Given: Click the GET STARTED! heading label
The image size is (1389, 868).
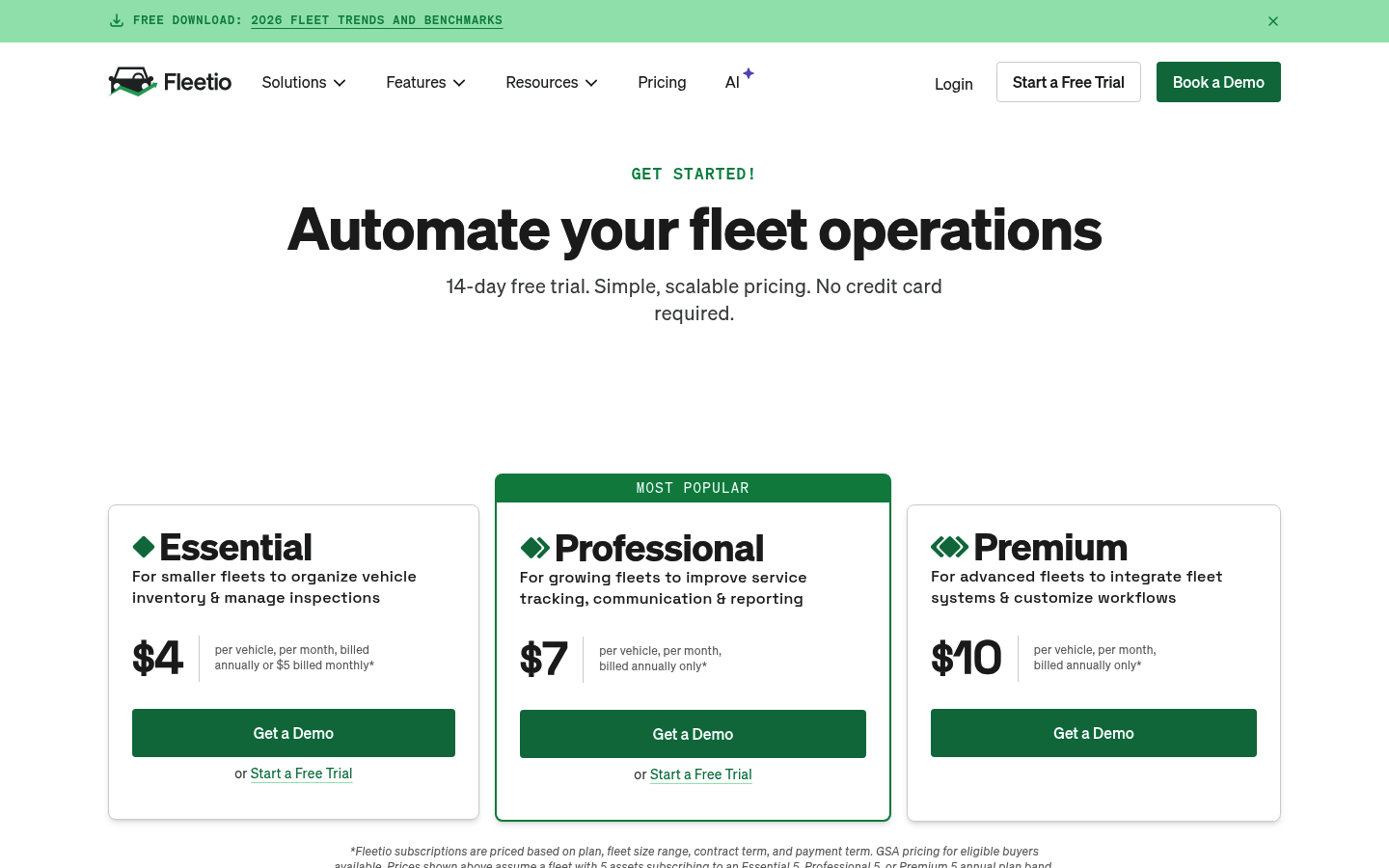Looking at the screenshot, I should coord(694,174).
